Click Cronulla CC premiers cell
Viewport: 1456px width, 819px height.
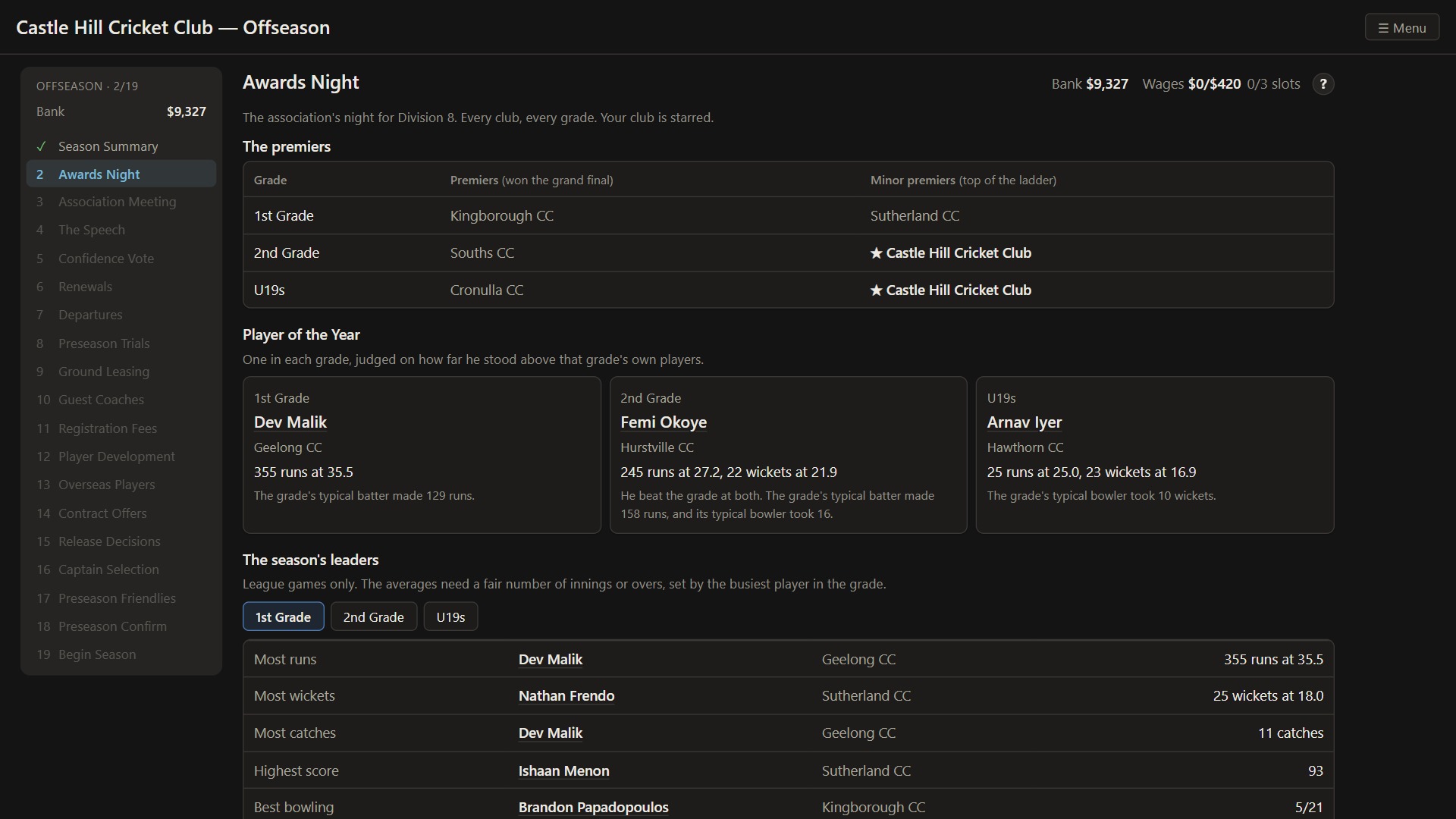click(487, 290)
